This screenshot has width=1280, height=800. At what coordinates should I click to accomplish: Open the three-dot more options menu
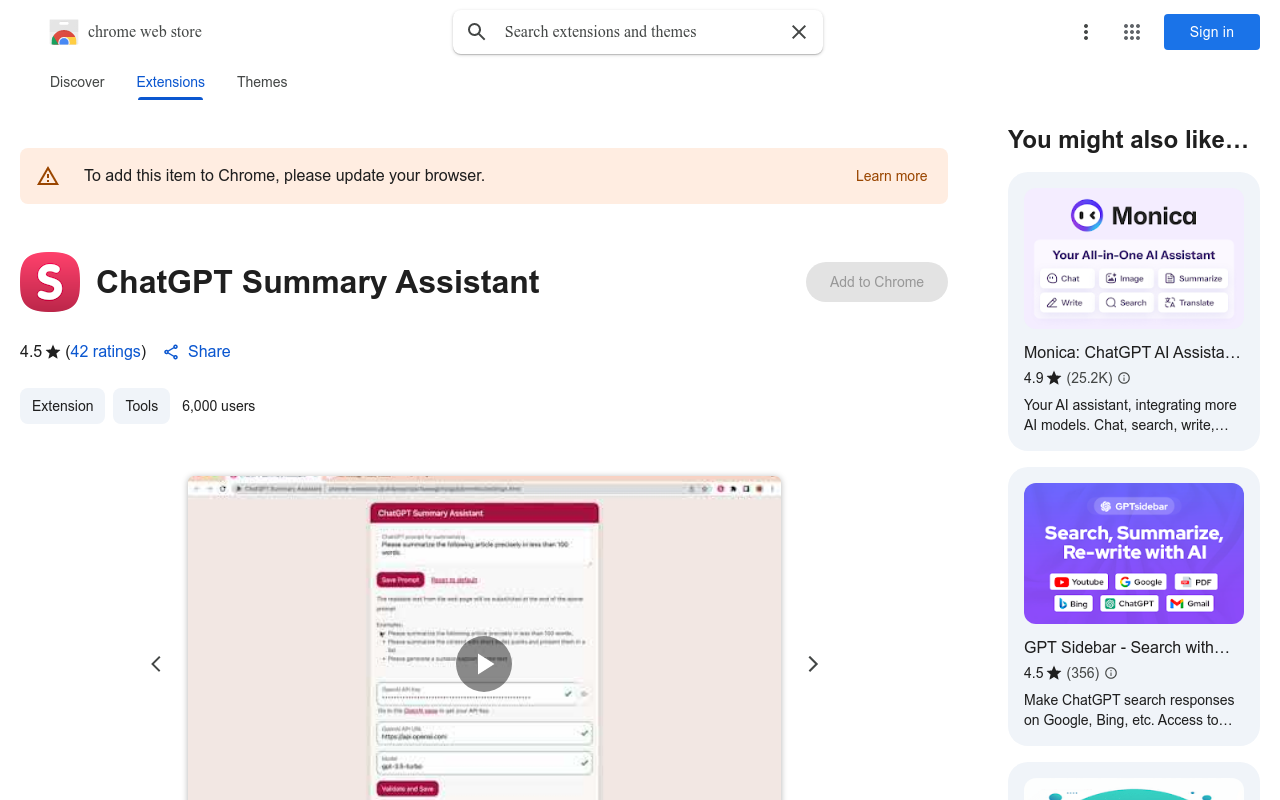(x=1086, y=32)
